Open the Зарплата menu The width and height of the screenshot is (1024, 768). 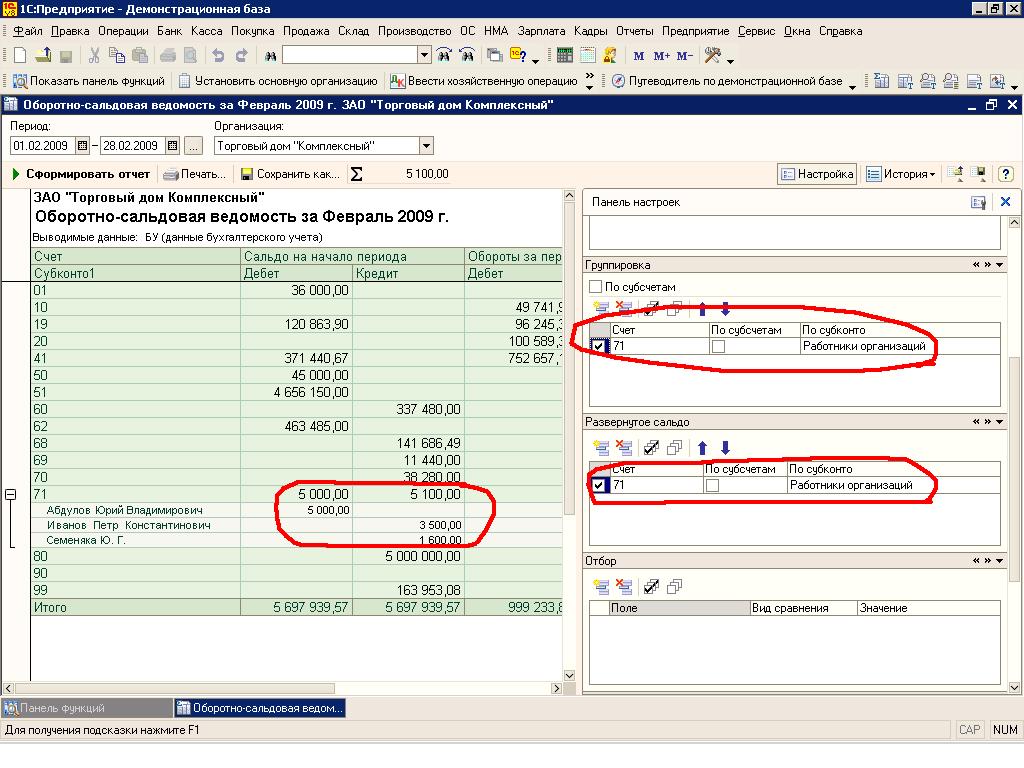tap(541, 31)
